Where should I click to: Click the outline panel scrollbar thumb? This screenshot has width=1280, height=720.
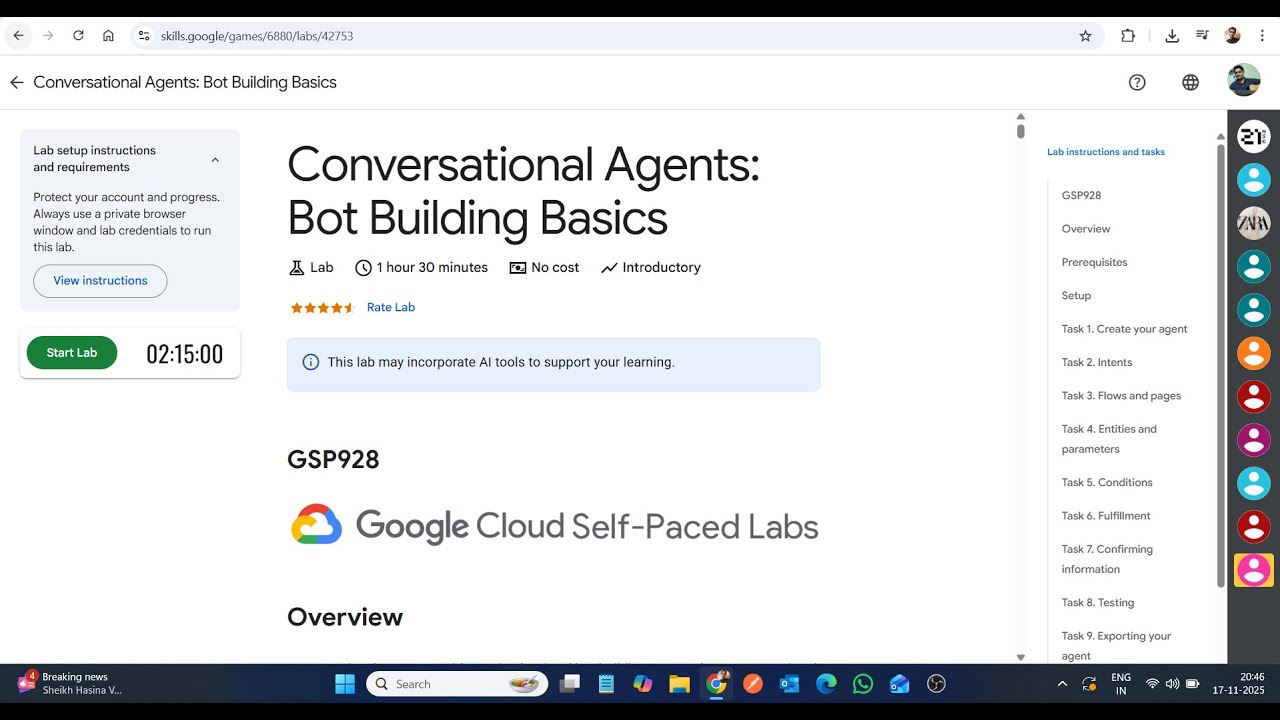(1220, 365)
